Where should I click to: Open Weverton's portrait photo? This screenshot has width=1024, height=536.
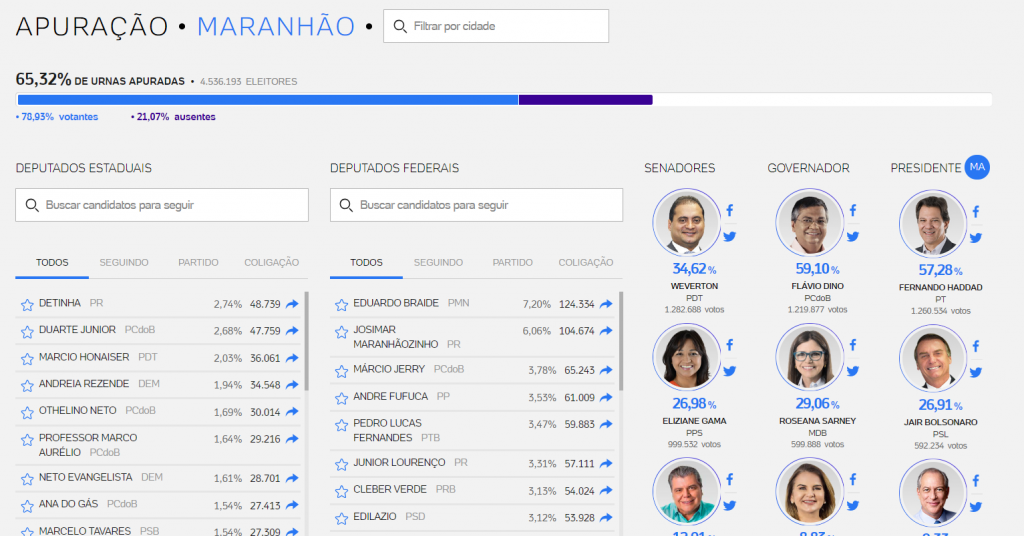pos(686,222)
